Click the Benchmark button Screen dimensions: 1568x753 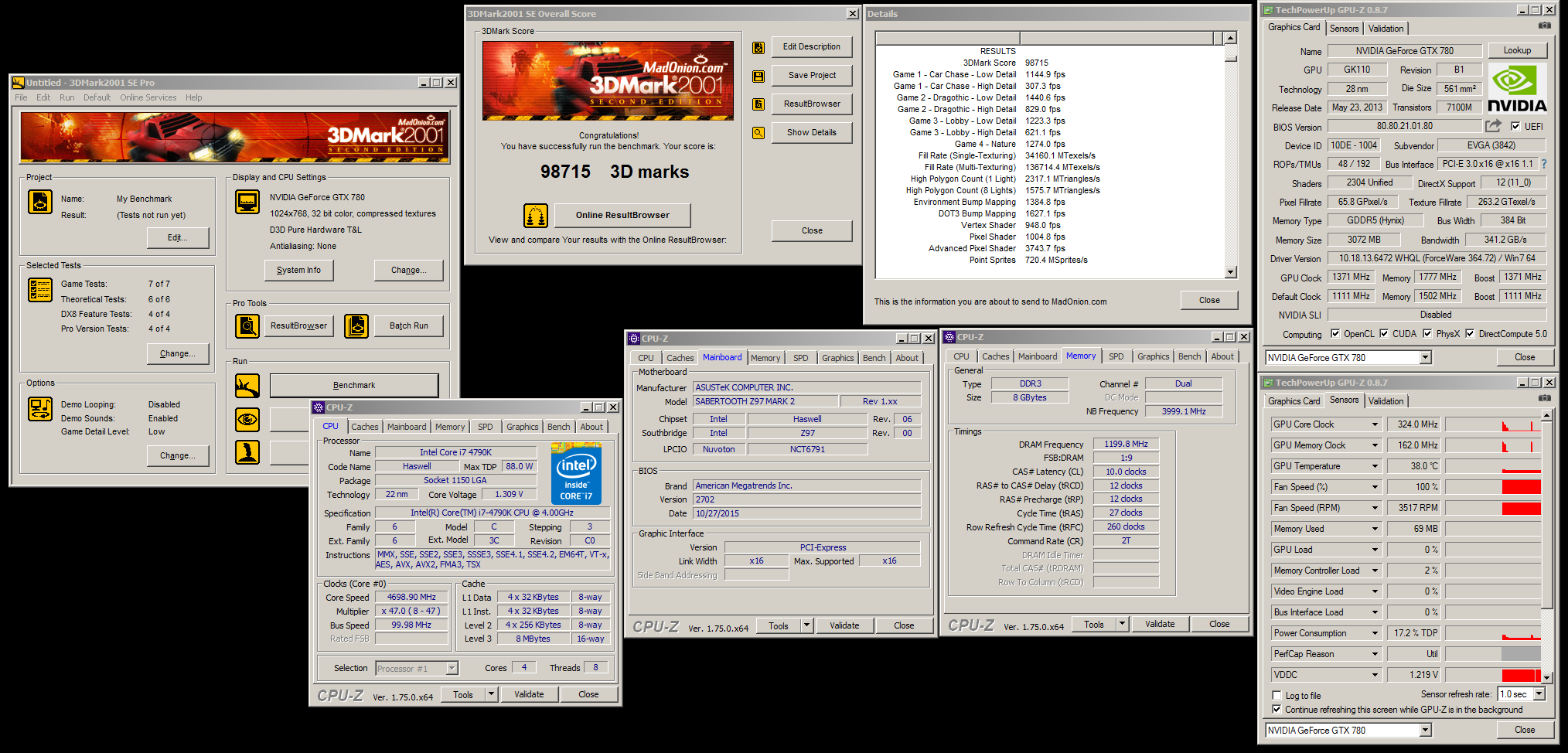pyautogui.click(x=354, y=385)
